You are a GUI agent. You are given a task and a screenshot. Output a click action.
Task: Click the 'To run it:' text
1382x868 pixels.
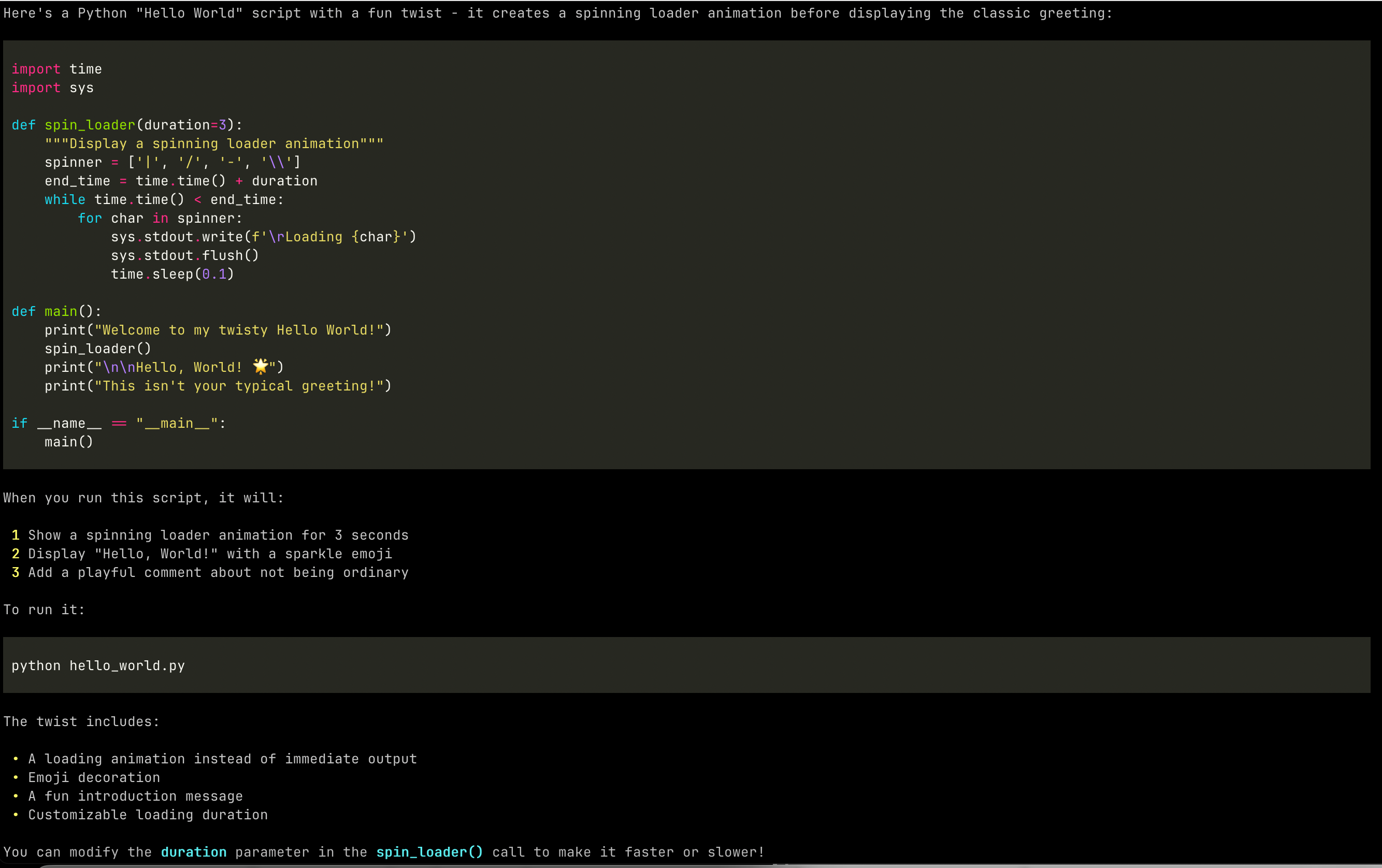(x=44, y=610)
